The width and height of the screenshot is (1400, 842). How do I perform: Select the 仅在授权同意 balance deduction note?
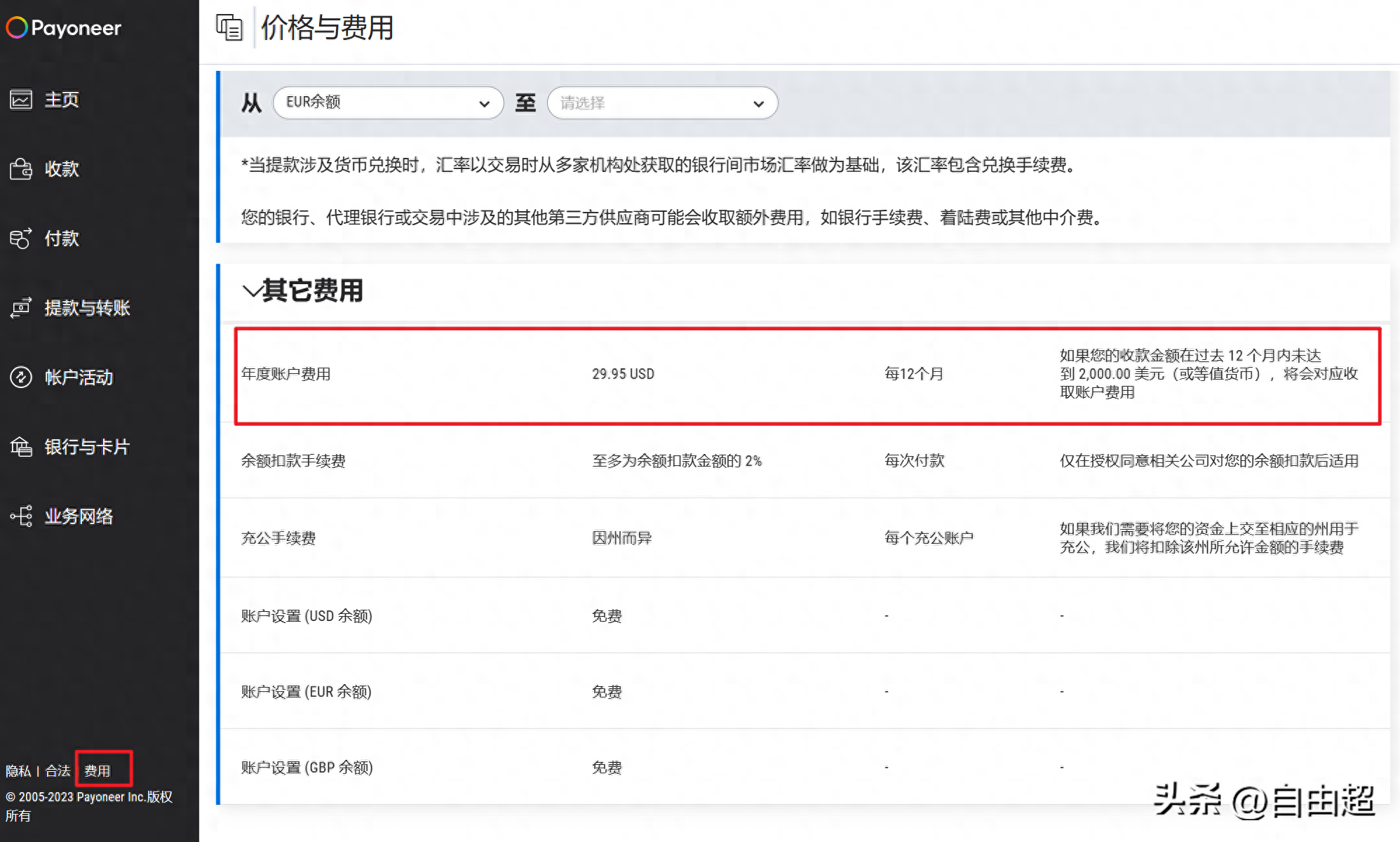pyautogui.click(x=1209, y=461)
